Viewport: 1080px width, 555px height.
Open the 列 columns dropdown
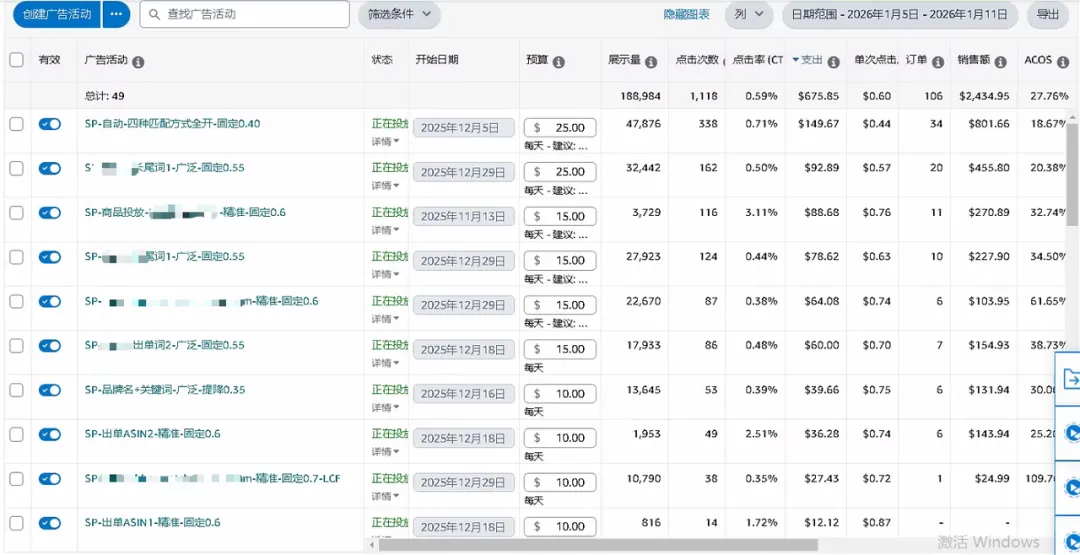point(747,15)
